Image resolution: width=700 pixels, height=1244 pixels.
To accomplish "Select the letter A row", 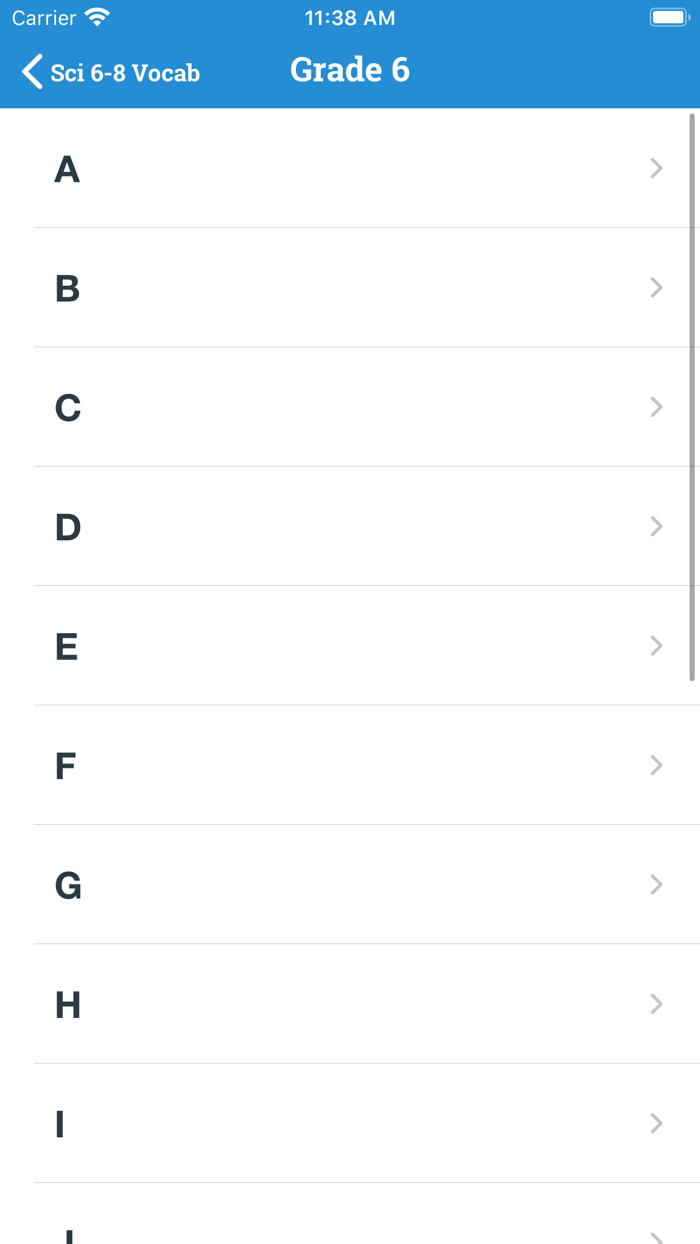I will tap(350, 168).
